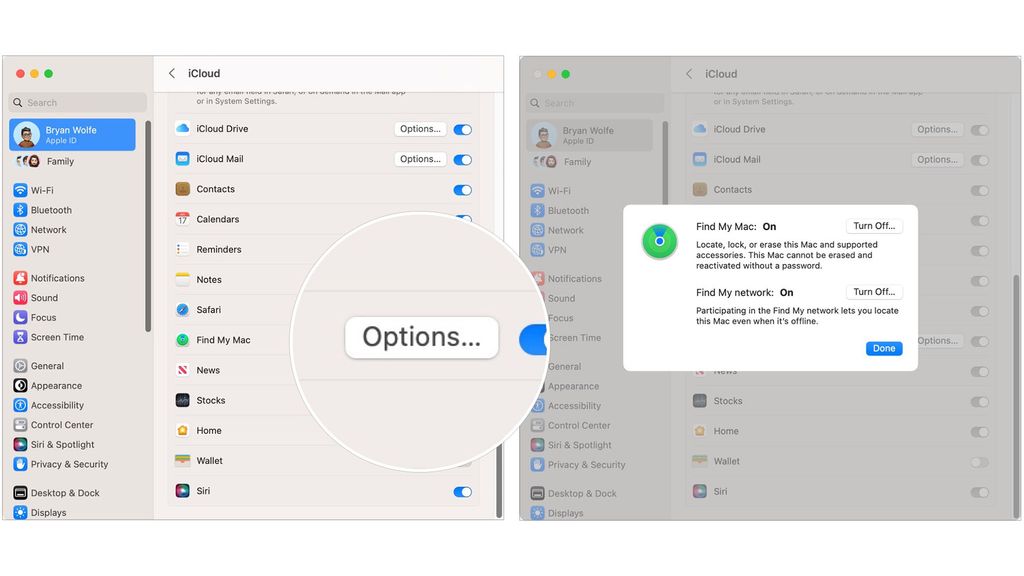Click the back chevron next to iCloud

171,73
